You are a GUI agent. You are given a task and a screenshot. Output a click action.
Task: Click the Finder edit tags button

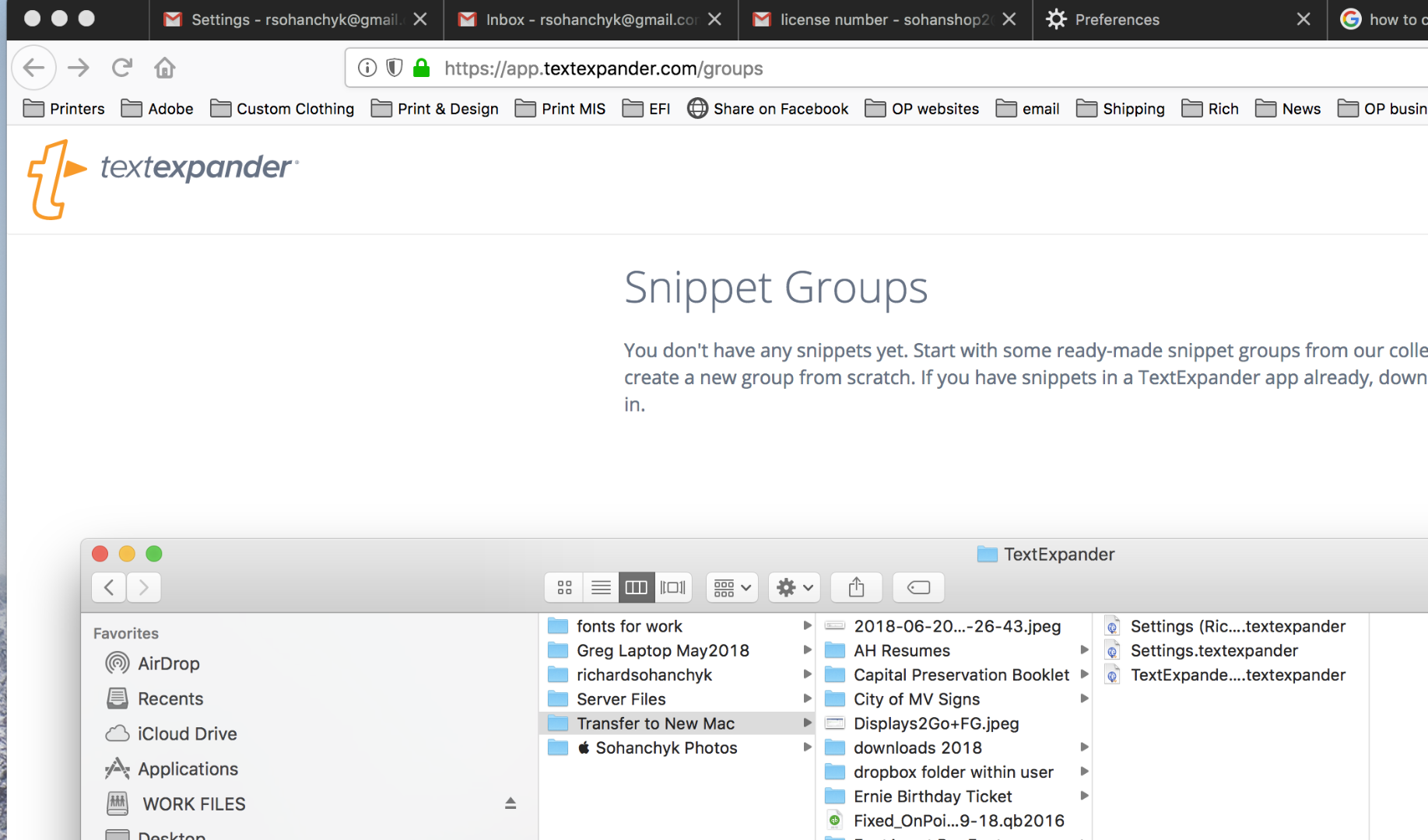(x=918, y=587)
